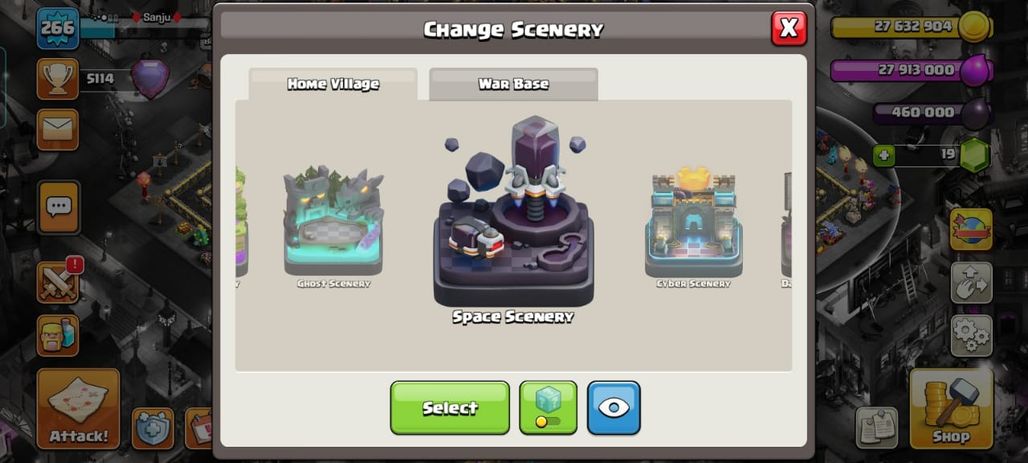Open the trophy league icon

point(58,79)
